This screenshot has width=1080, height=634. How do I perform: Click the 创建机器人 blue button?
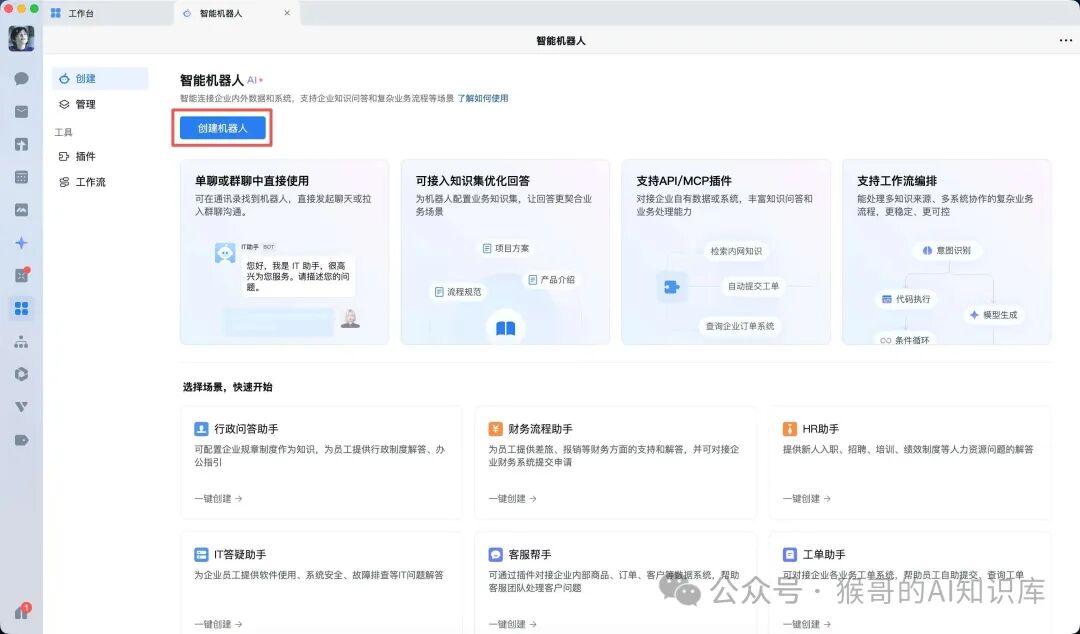pos(222,128)
